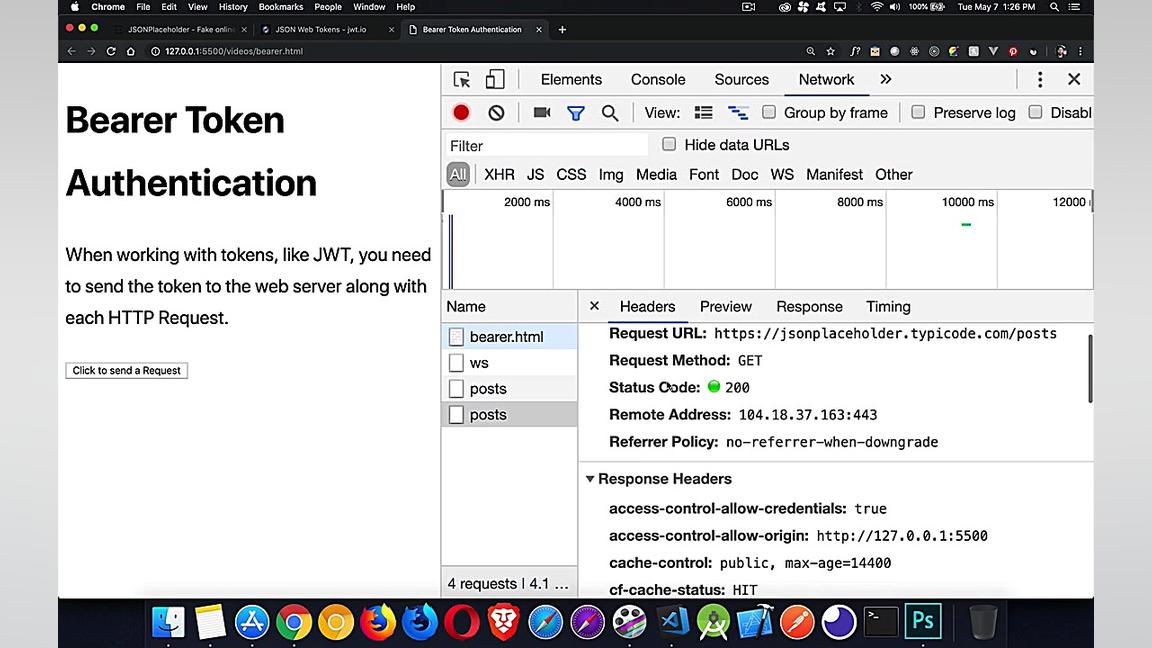
Task: Switch to the Console tab
Action: [x=658, y=80]
